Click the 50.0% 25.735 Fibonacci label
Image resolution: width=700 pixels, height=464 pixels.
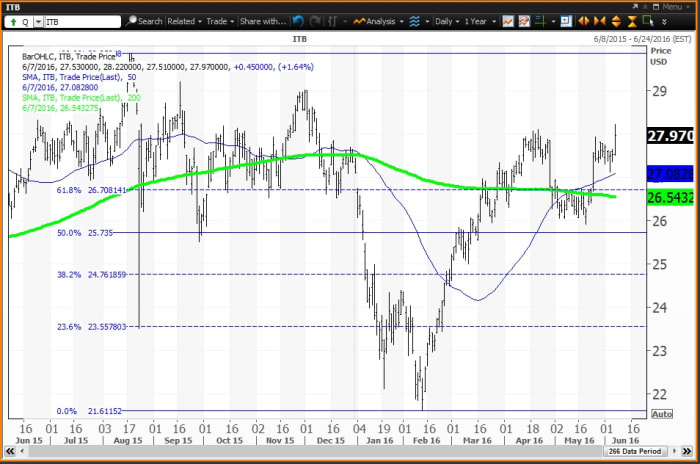[85, 233]
